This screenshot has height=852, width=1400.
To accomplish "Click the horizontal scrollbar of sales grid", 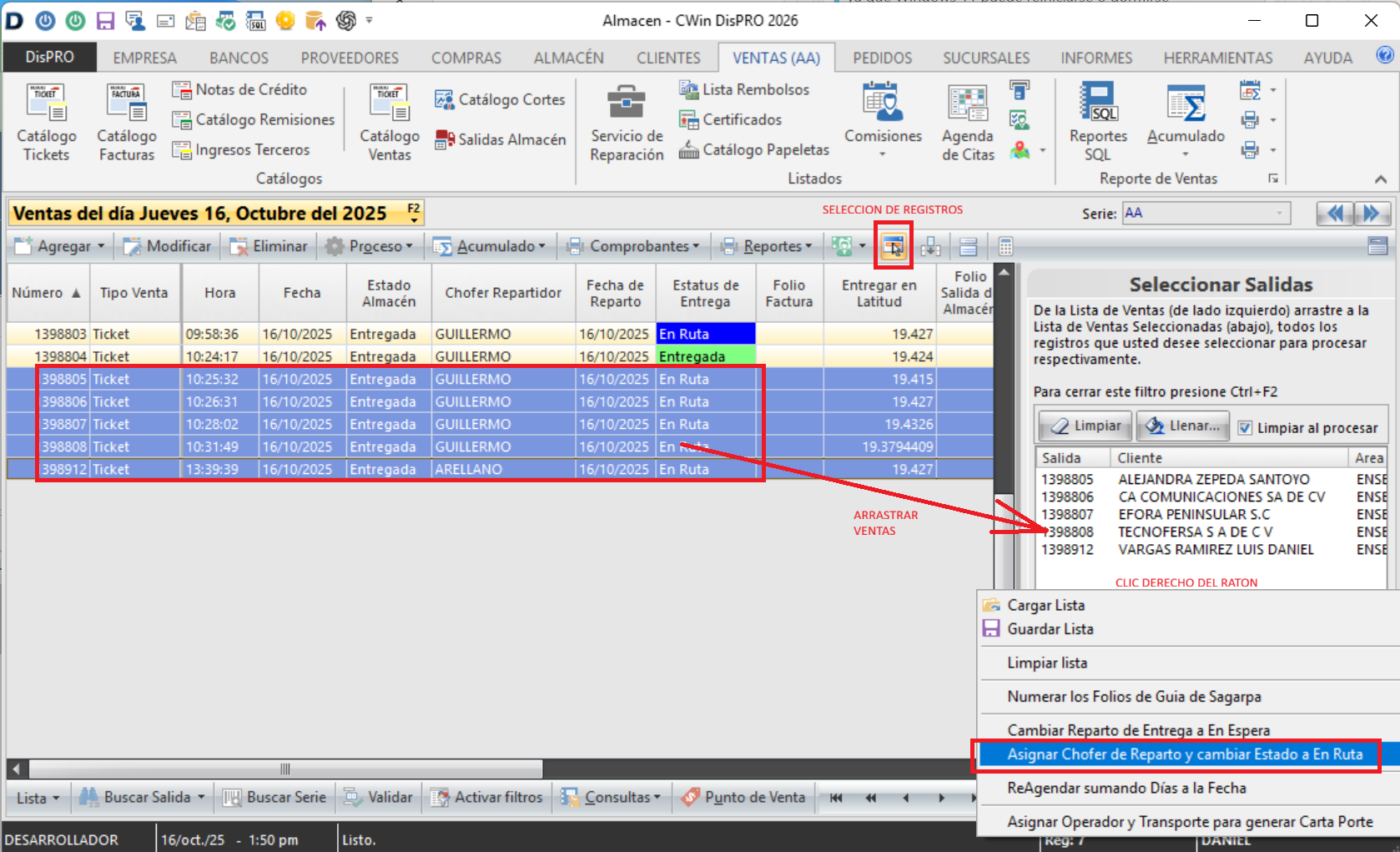I will pos(285,769).
